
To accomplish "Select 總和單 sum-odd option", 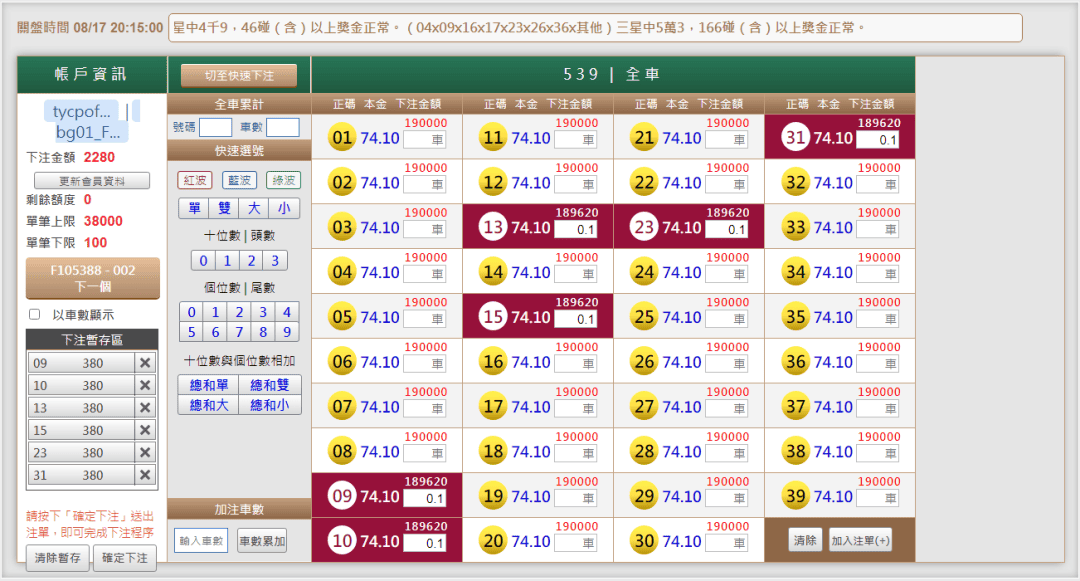I will point(209,385).
